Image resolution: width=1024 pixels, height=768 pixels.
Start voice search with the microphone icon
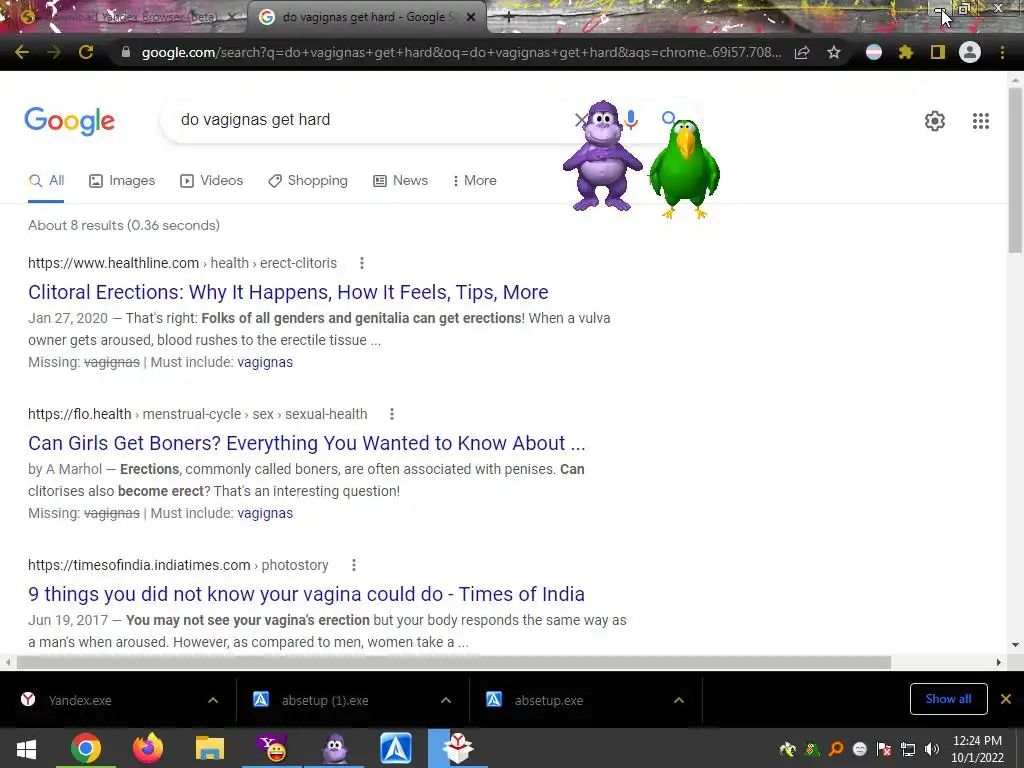tap(631, 120)
